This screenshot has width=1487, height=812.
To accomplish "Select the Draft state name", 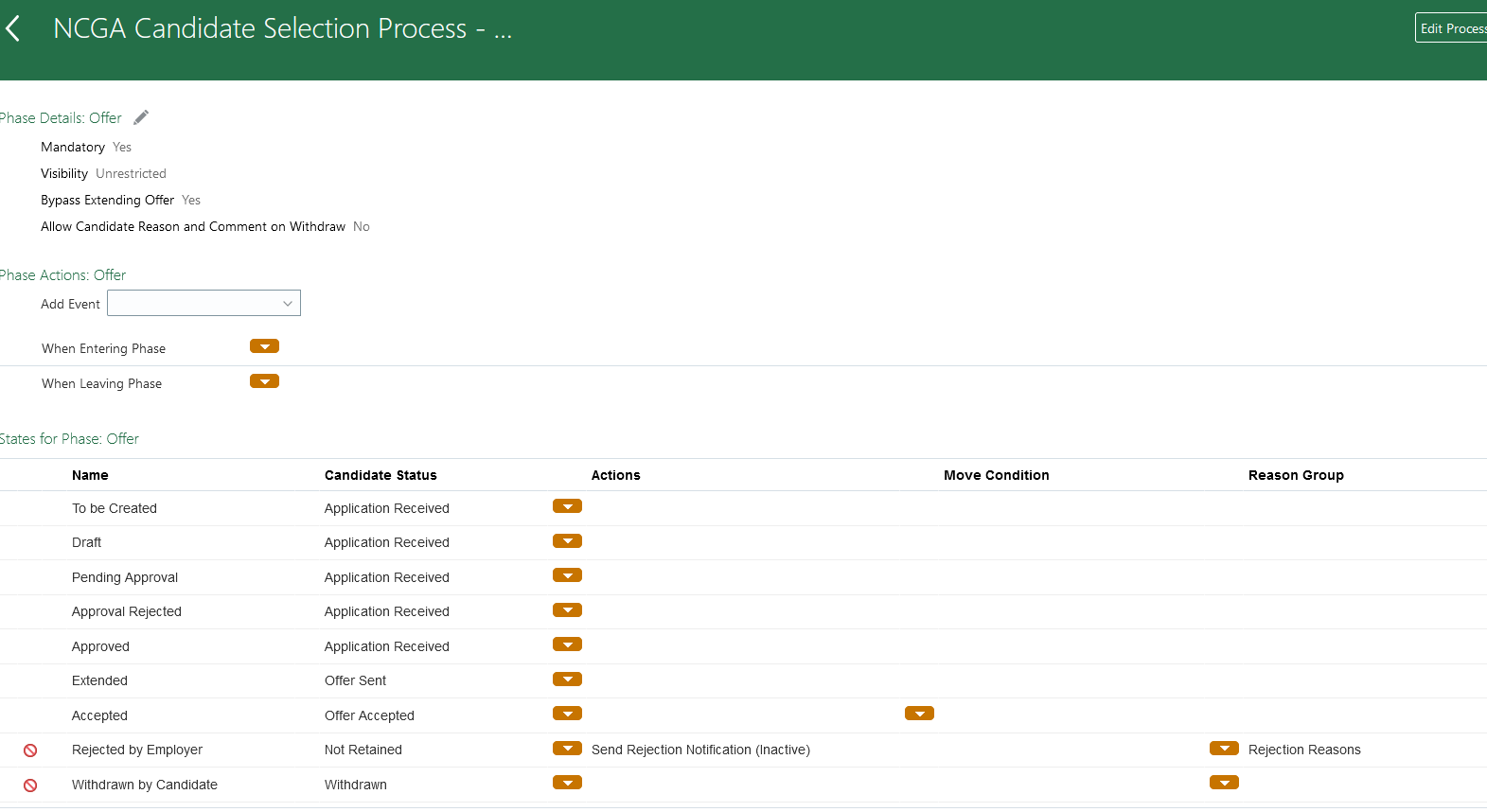I will click(86, 542).
